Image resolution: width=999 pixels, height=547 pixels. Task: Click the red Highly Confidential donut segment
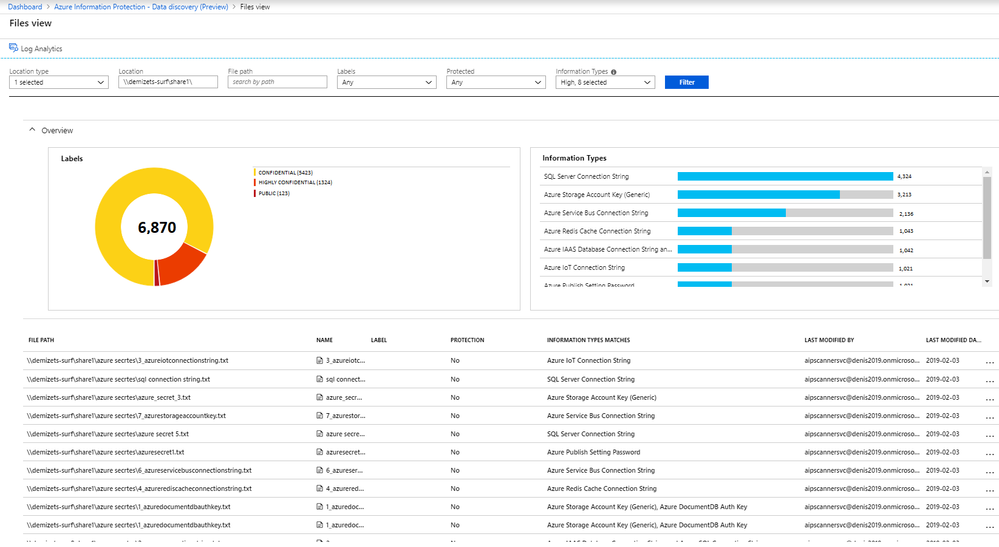[x=181, y=266]
